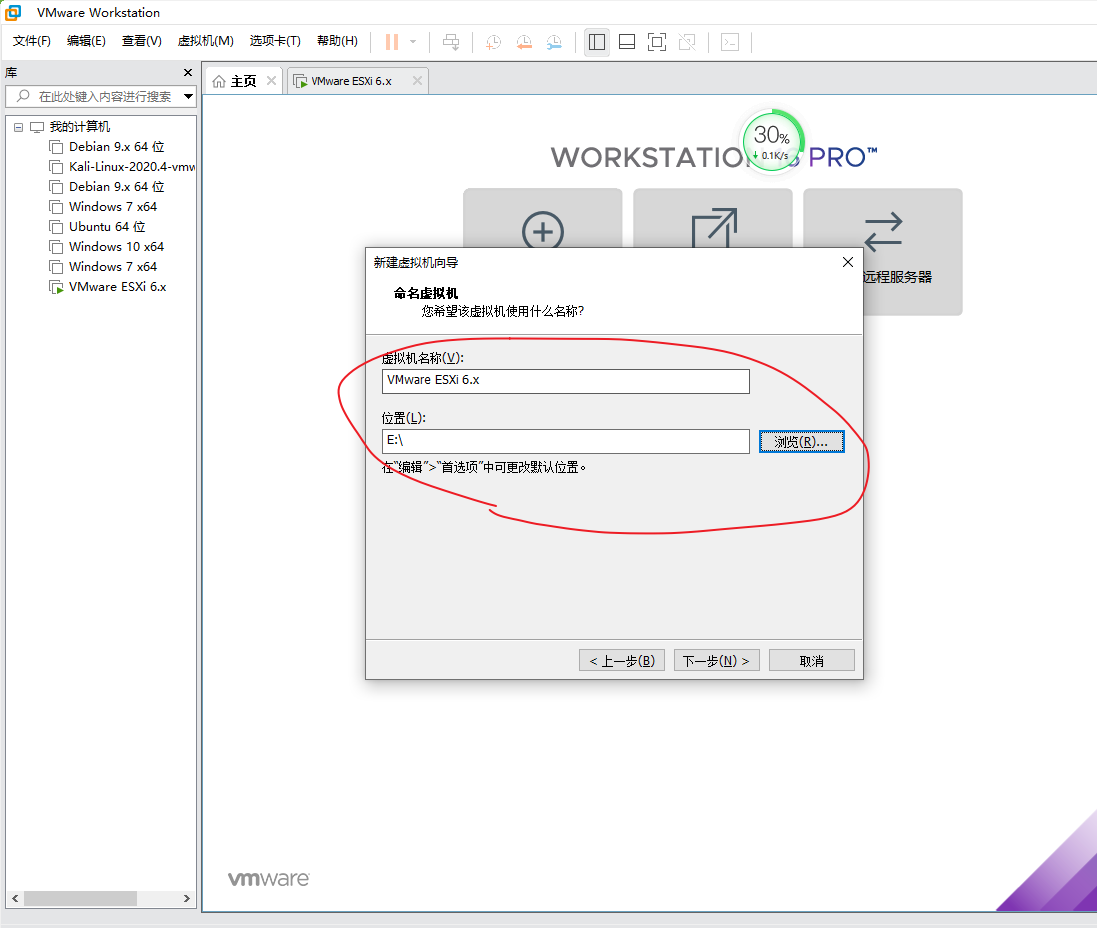Select the Ubuntu 64 位 VM
Screen dimensions: 1097x928
coord(107,227)
